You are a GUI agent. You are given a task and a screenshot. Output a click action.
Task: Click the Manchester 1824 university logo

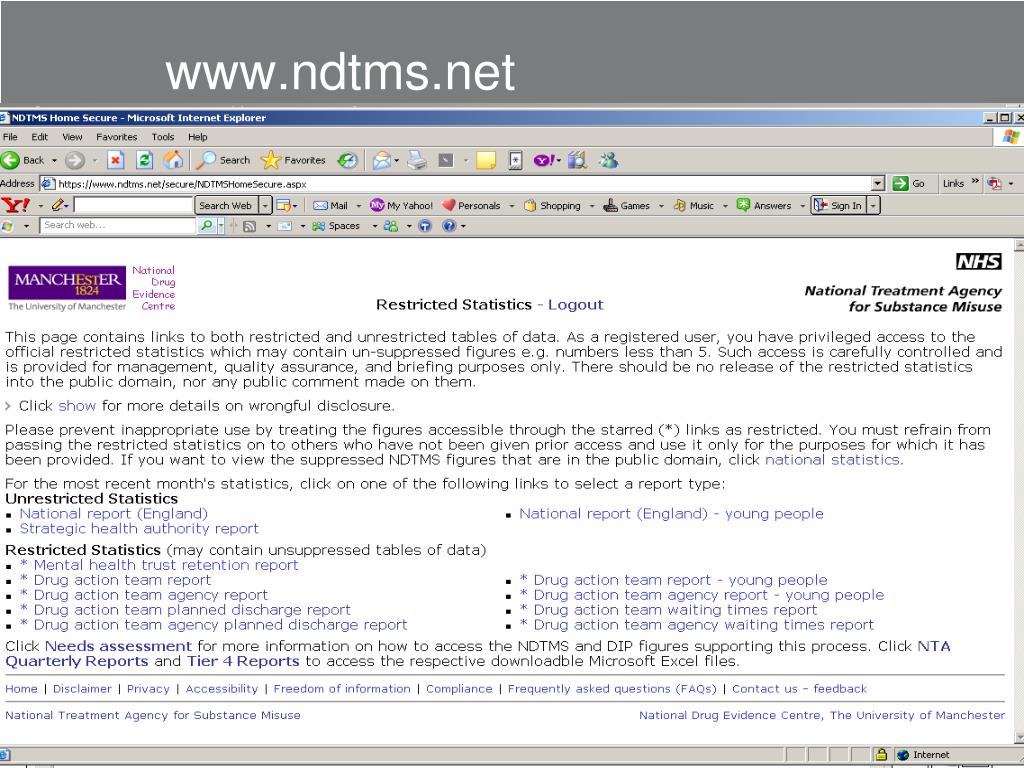coord(67,283)
